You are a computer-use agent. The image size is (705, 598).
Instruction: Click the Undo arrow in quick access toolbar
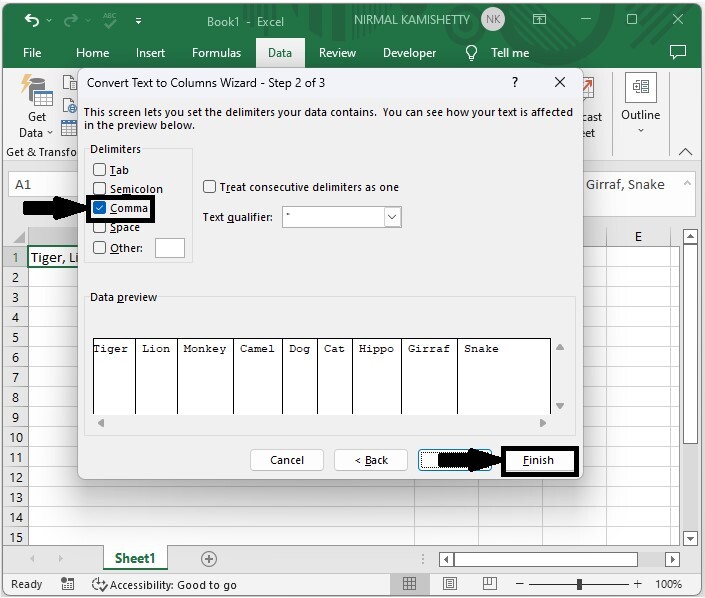33,20
